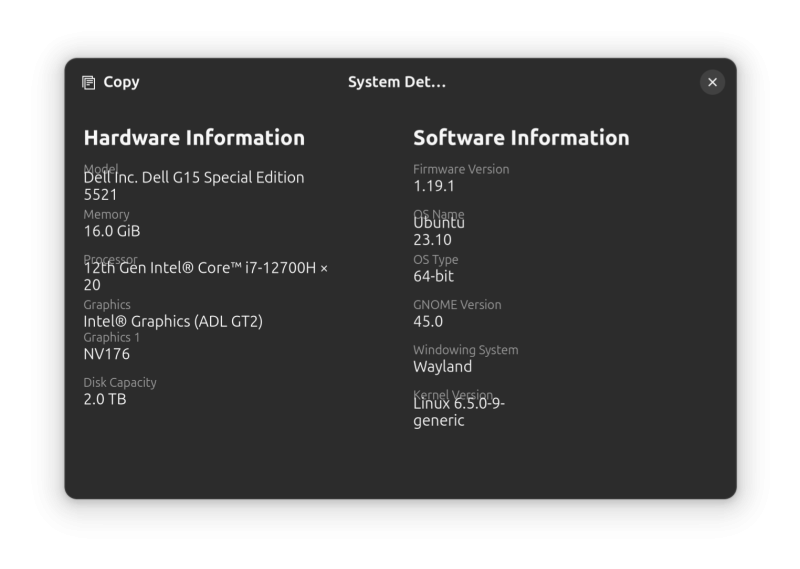Click the 16.0 GiB memory value
Viewport: 800px width, 569px height.
(112, 231)
